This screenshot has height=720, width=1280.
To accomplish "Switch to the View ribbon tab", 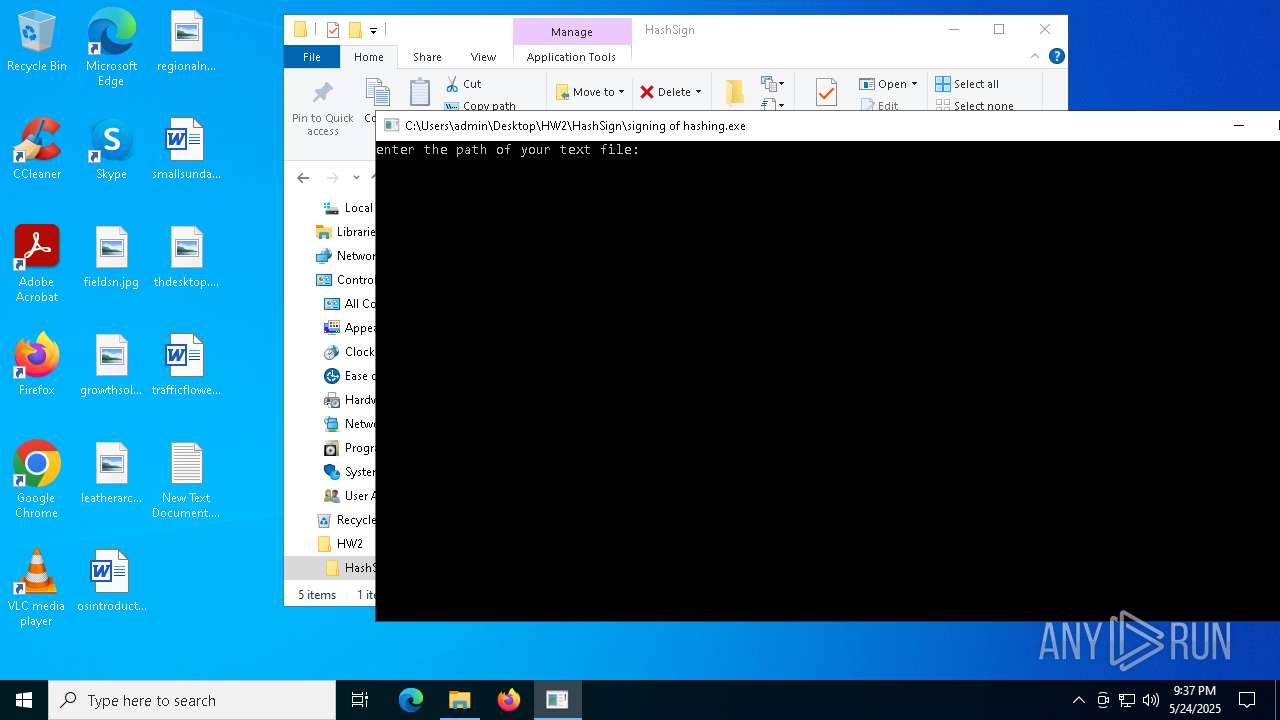I will point(483,57).
